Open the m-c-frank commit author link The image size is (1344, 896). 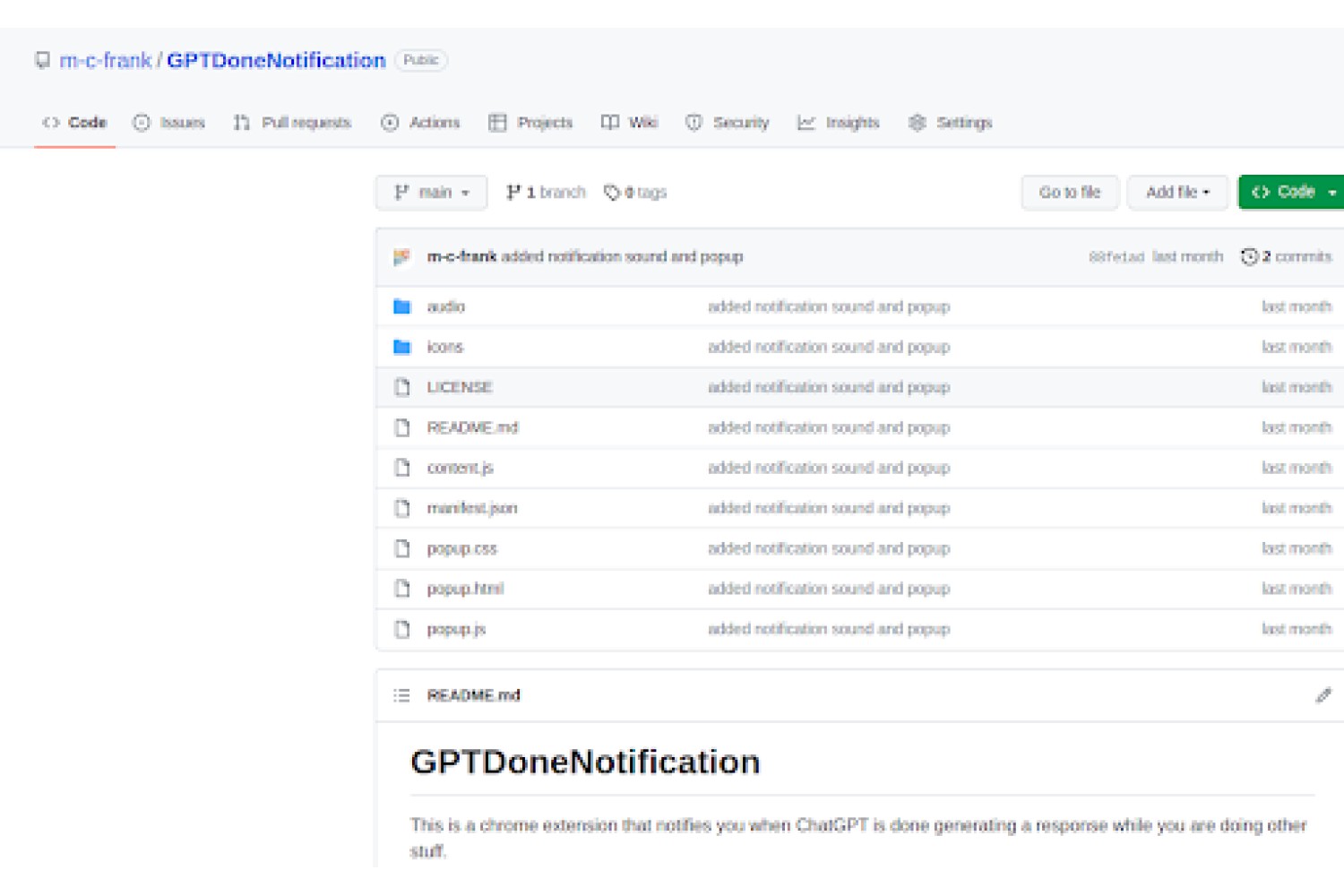click(461, 256)
